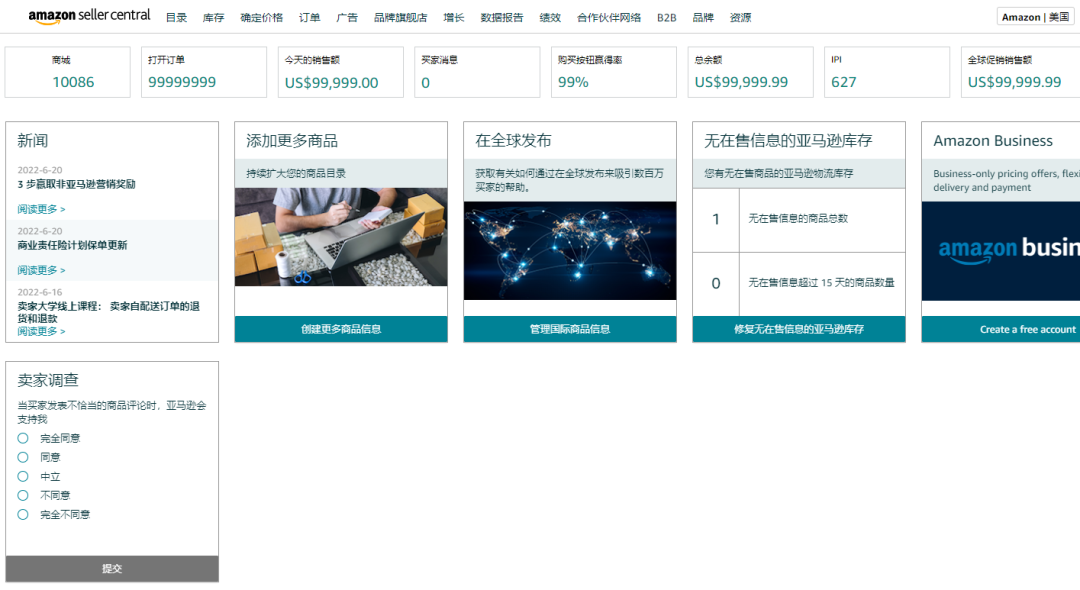
Task: Click 阅读更多 under 3 步赢取非亚马逊营销奖励
Action: (x=41, y=209)
